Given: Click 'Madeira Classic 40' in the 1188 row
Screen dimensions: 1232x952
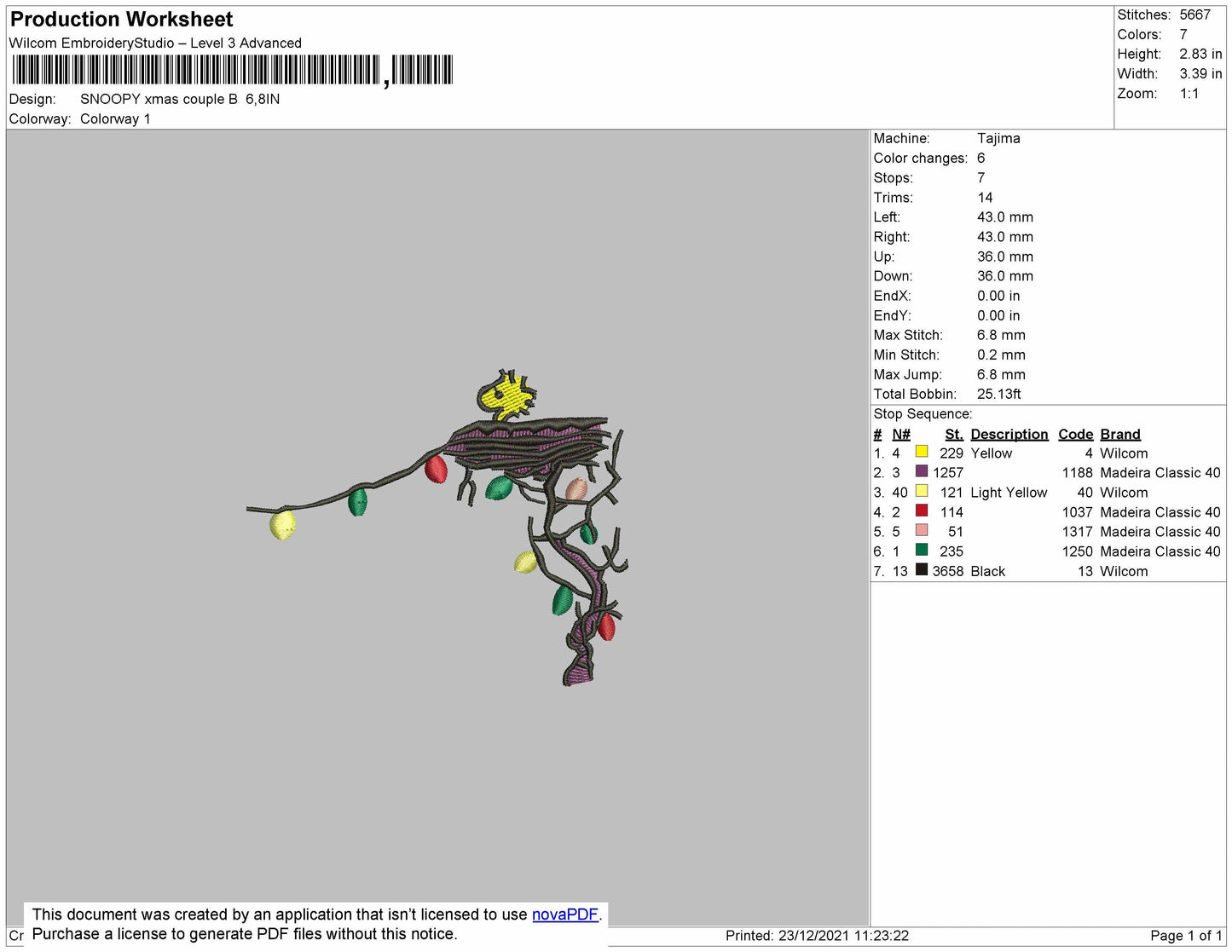Looking at the screenshot, I should tap(1160, 472).
